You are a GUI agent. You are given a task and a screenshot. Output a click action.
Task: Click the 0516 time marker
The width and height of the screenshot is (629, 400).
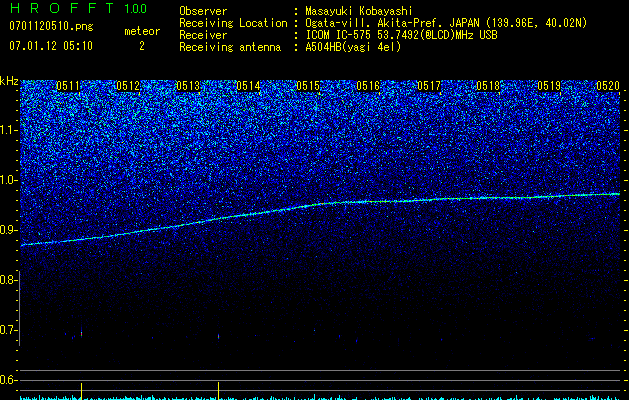(x=368, y=86)
